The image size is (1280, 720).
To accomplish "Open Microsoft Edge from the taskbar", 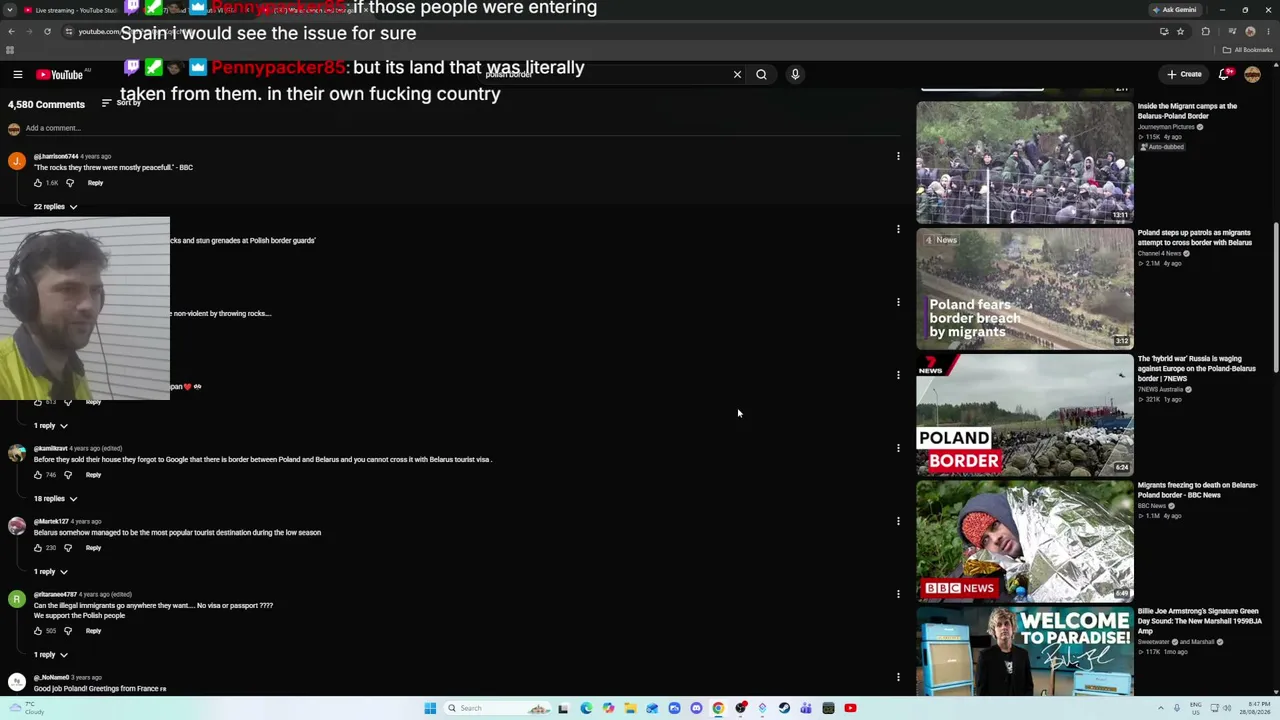I will point(586,708).
